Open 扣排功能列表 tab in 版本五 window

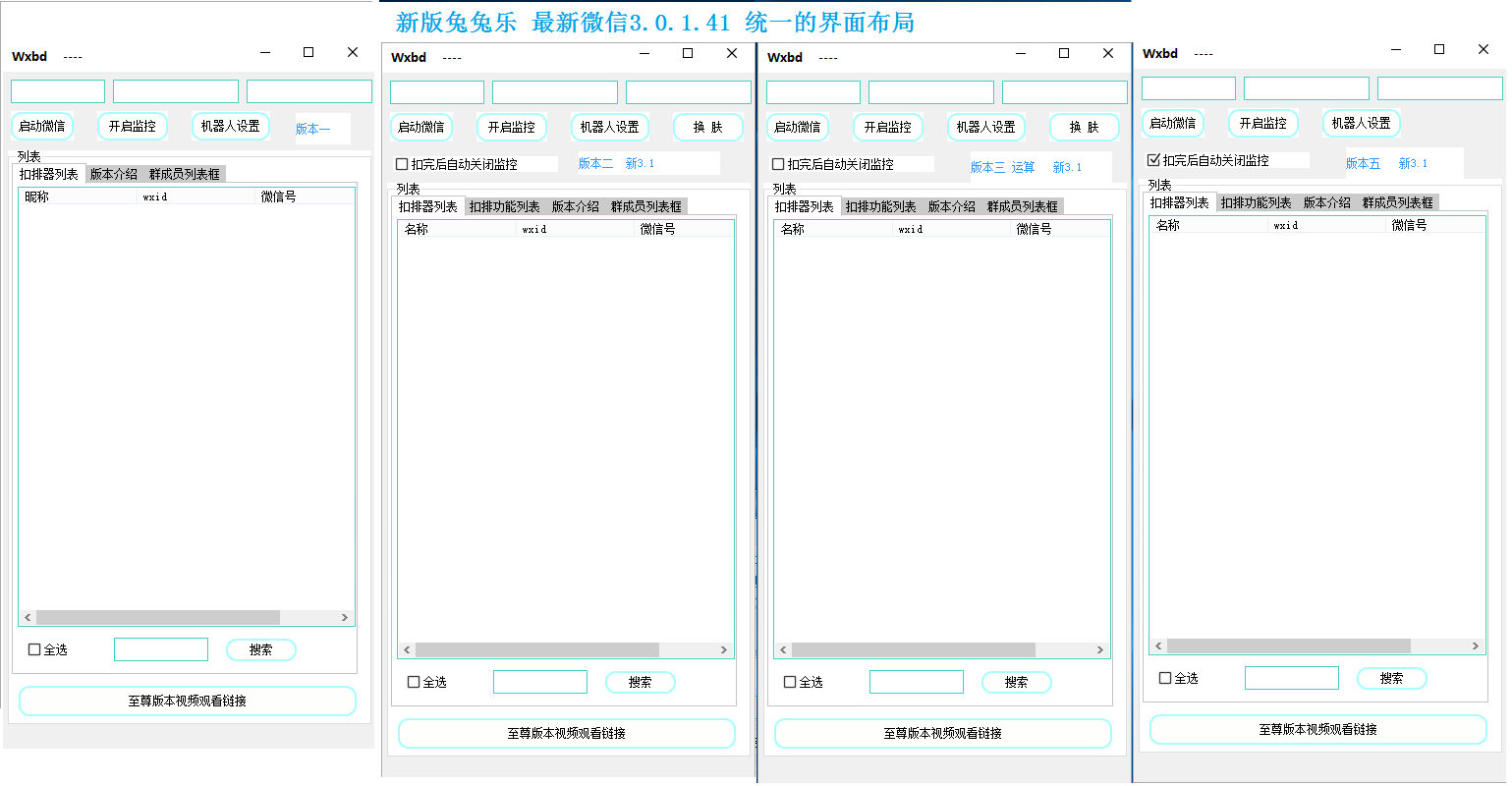(1257, 202)
